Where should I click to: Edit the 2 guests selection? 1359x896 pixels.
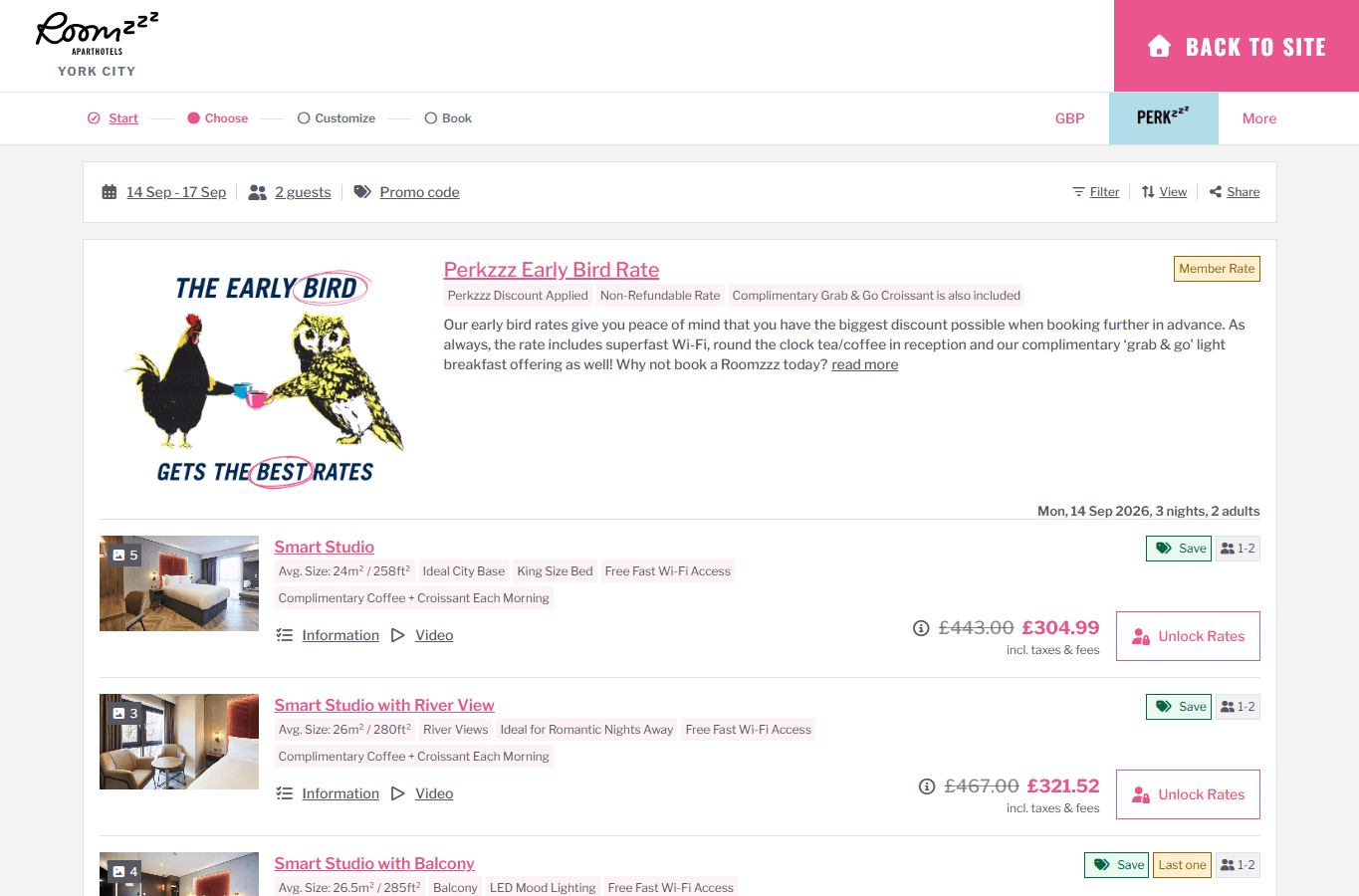coord(303,192)
